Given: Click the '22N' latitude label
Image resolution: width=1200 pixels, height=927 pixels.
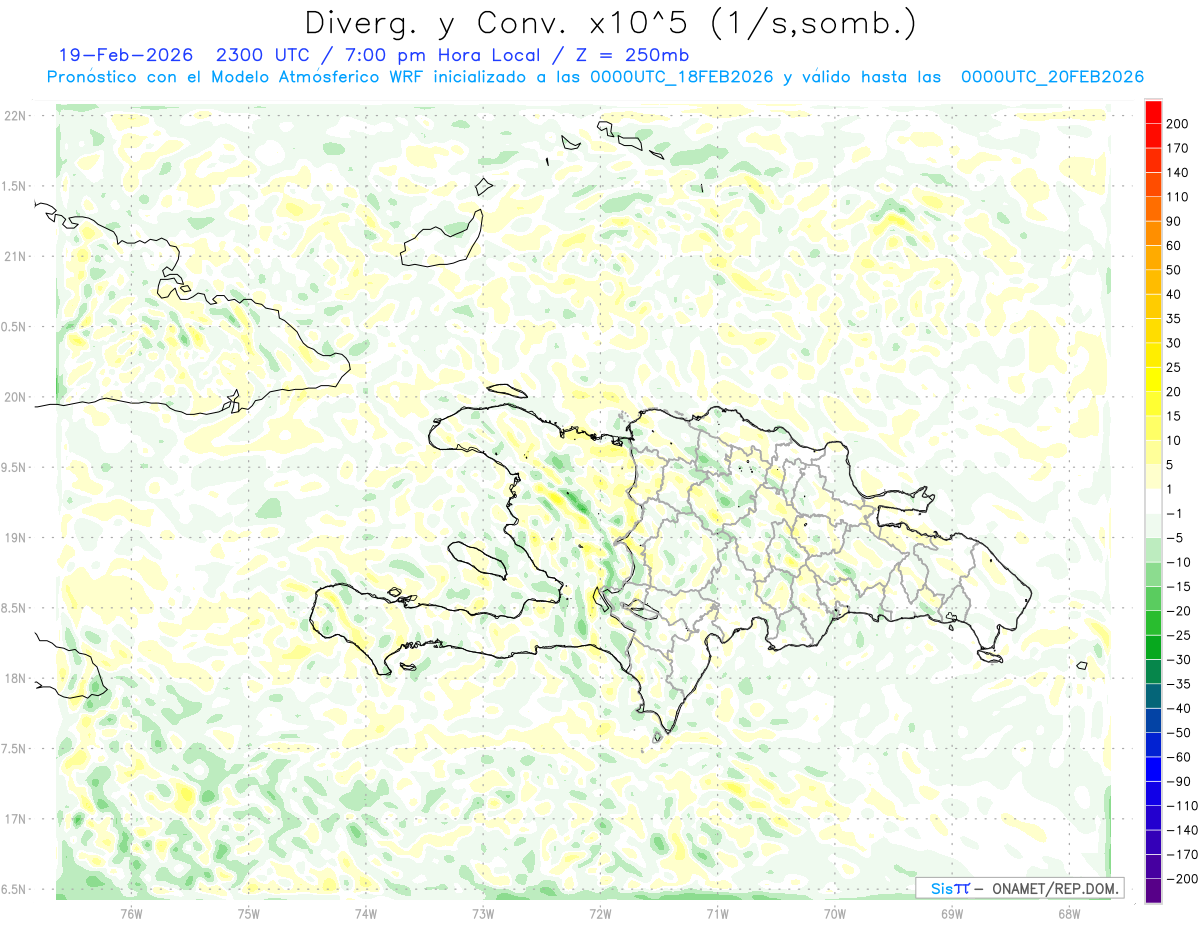Looking at the screenshot, I should click(14, 116).
